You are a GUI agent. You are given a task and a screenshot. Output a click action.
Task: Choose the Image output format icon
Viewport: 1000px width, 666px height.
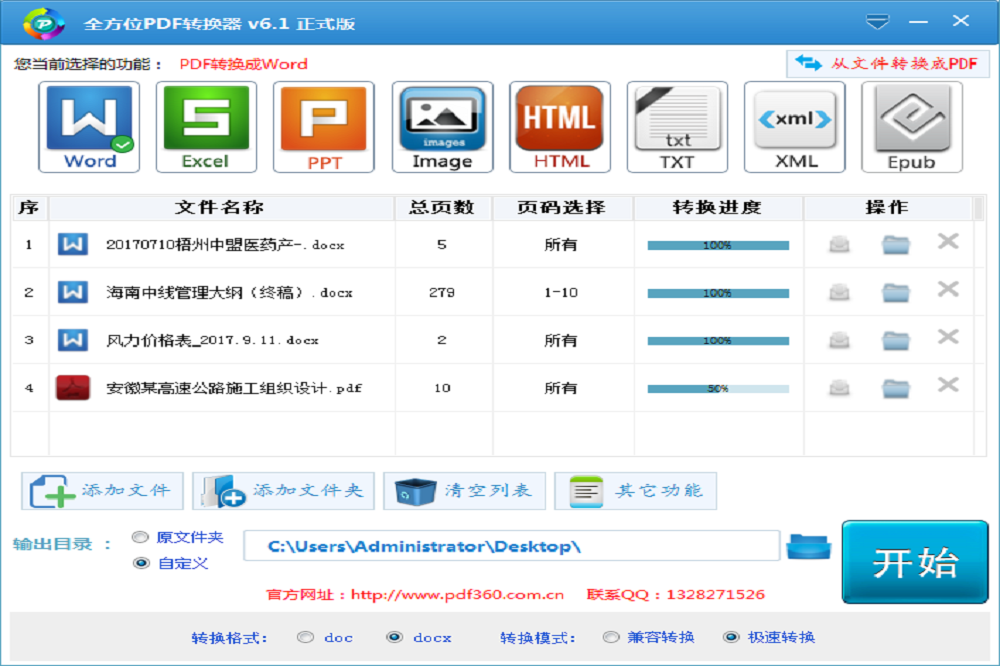pos(442,125)
